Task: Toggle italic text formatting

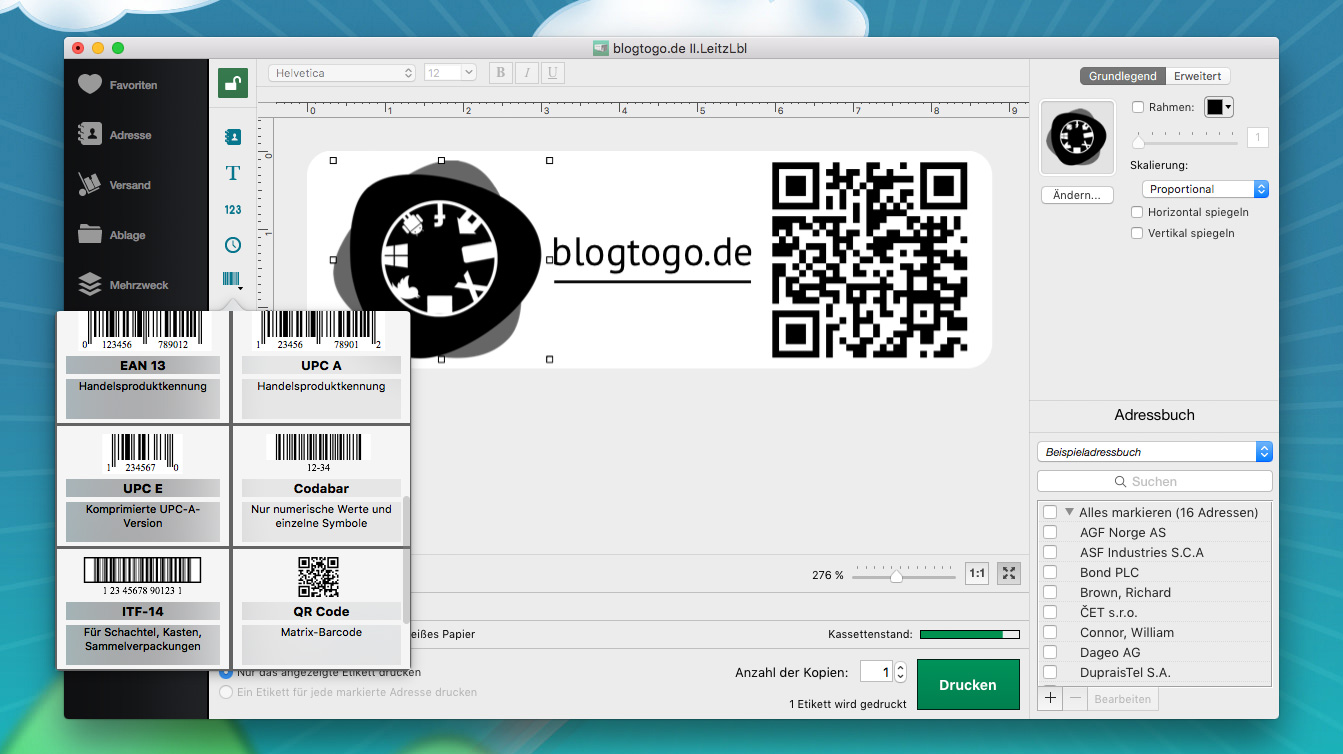Action: pos(526,73)
